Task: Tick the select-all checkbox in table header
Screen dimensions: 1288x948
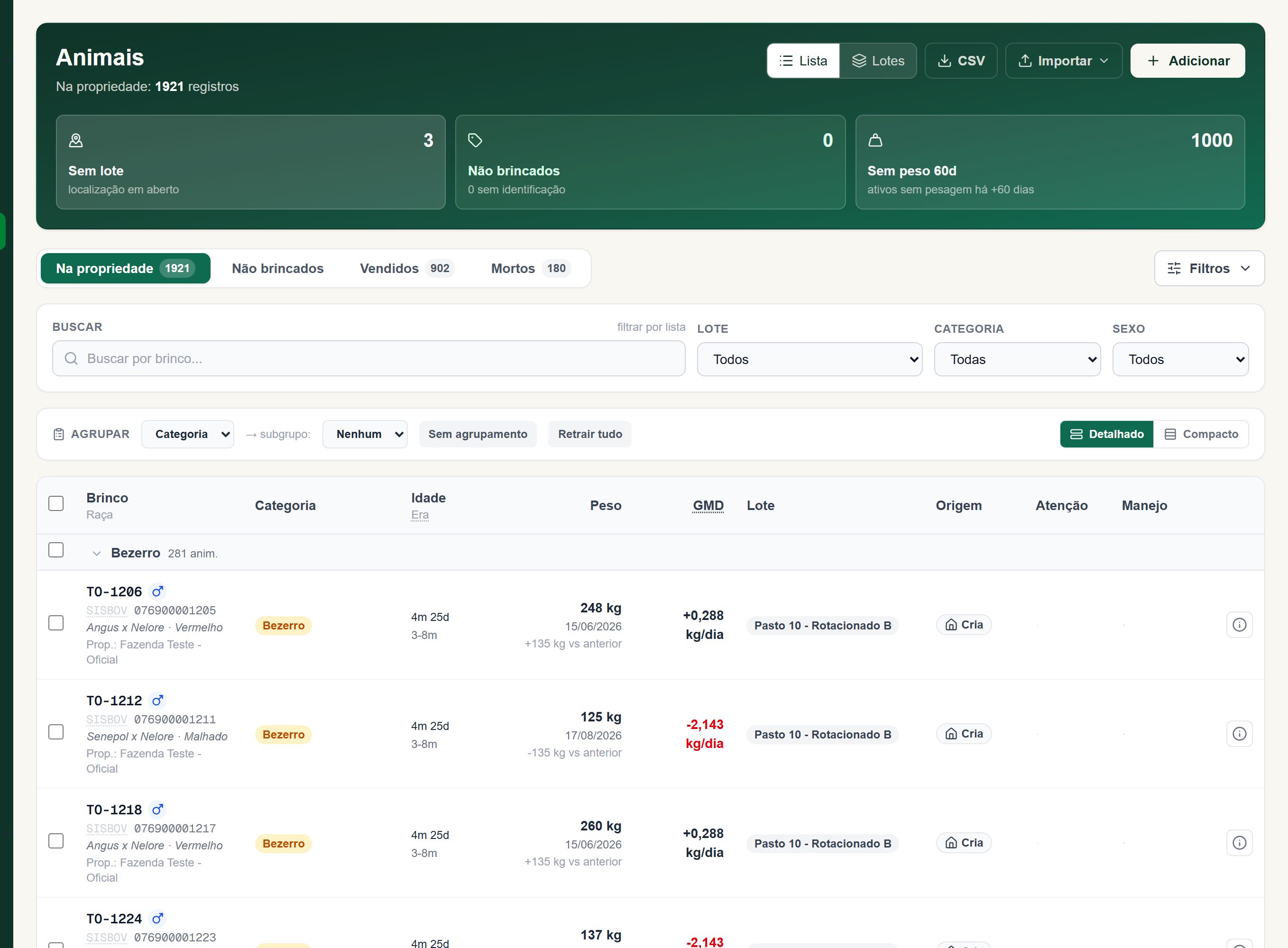Action: click(56, 503)
